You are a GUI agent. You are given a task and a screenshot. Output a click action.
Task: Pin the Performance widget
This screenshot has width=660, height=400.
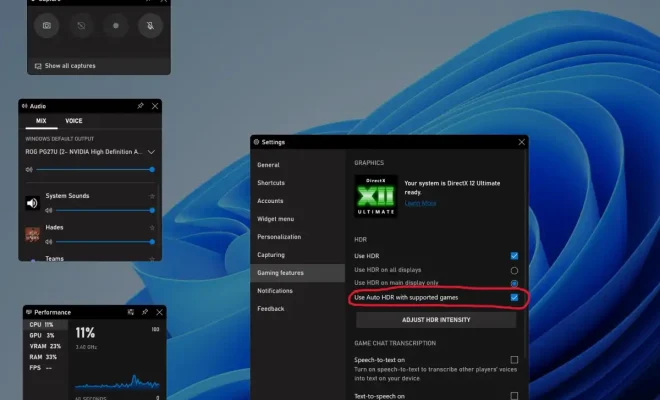pos(145,312)
